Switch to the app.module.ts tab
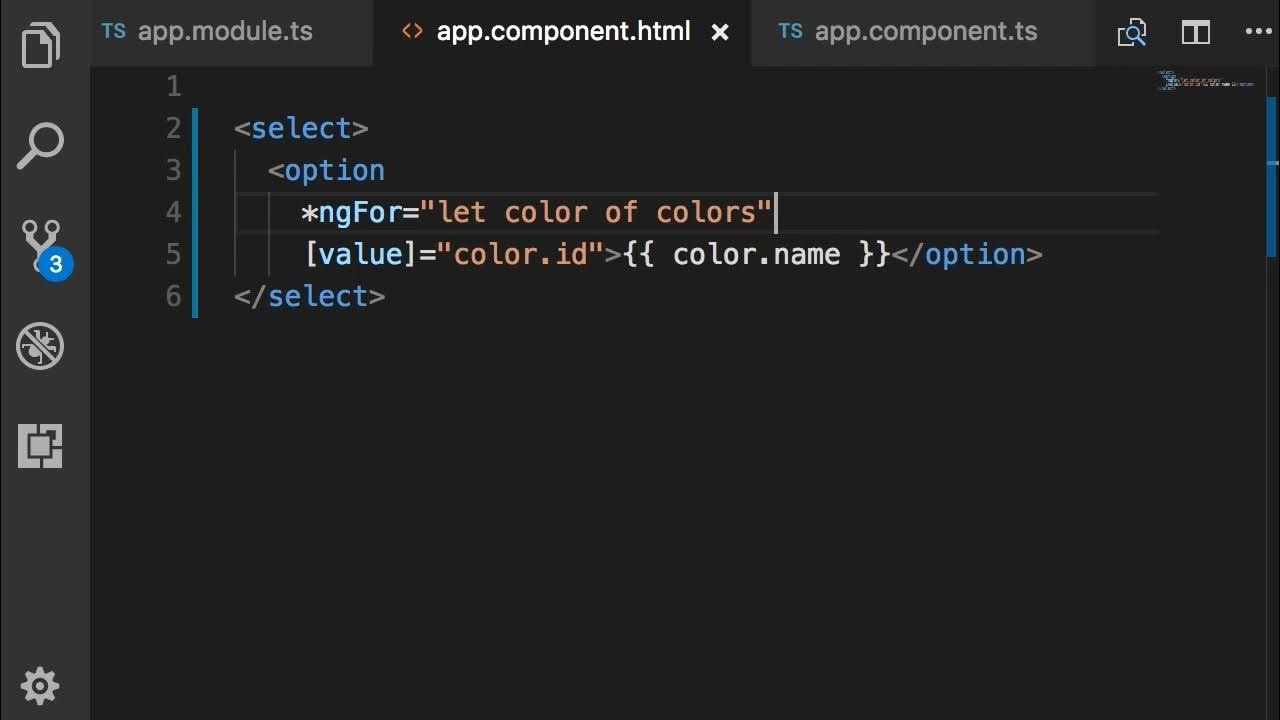Viewport: 1280px width, 720px height. 224,32
